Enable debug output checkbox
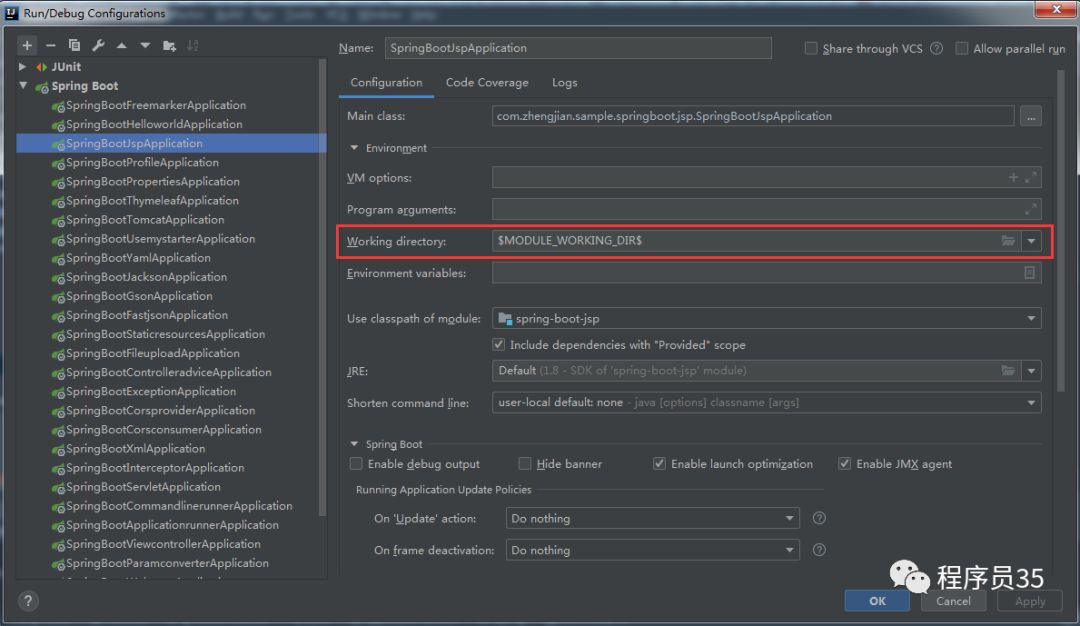The width and height of the screenshot is (1080, 626). click(x=356, y=463)
